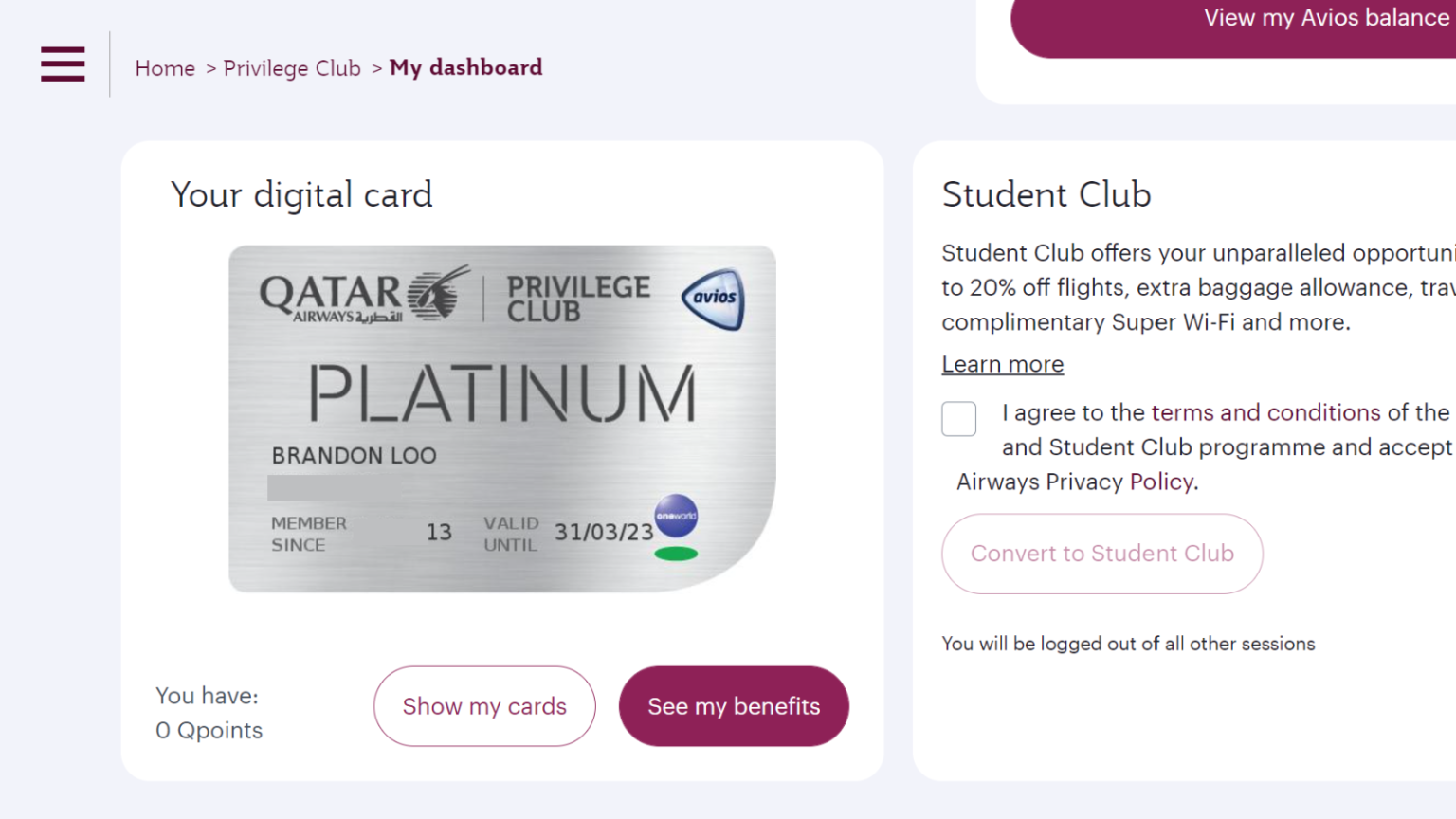This screenshot has height=819, width=1456.
Task: Click the Platinum digital card image
Action: [502, 417]
